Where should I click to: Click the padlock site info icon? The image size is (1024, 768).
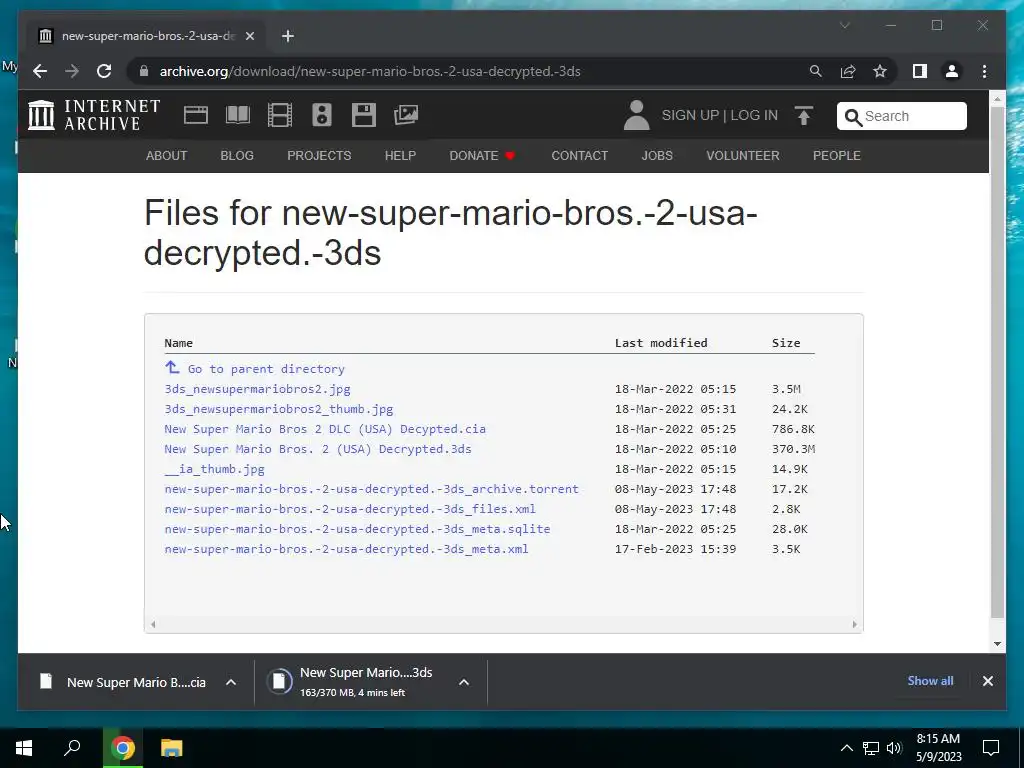[144, 71]
